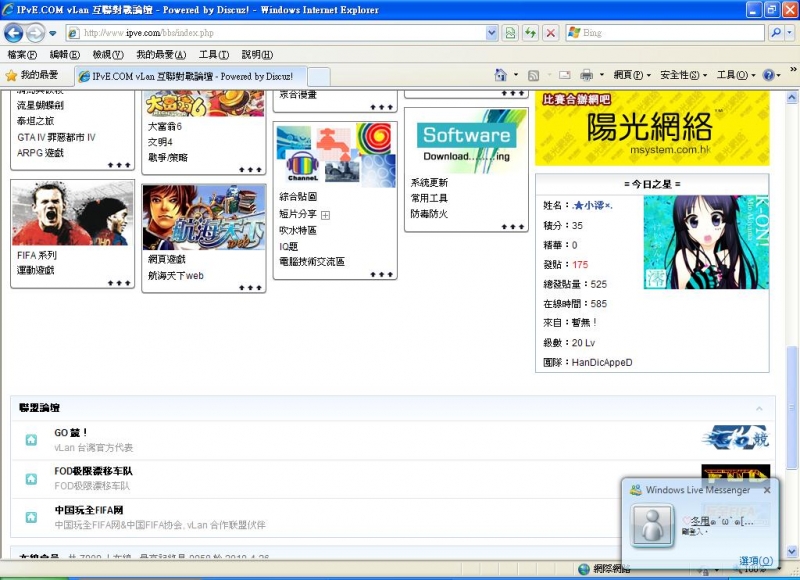Click the red Stop loading icon
Screen dimensions: 800x580
[549, 32]
